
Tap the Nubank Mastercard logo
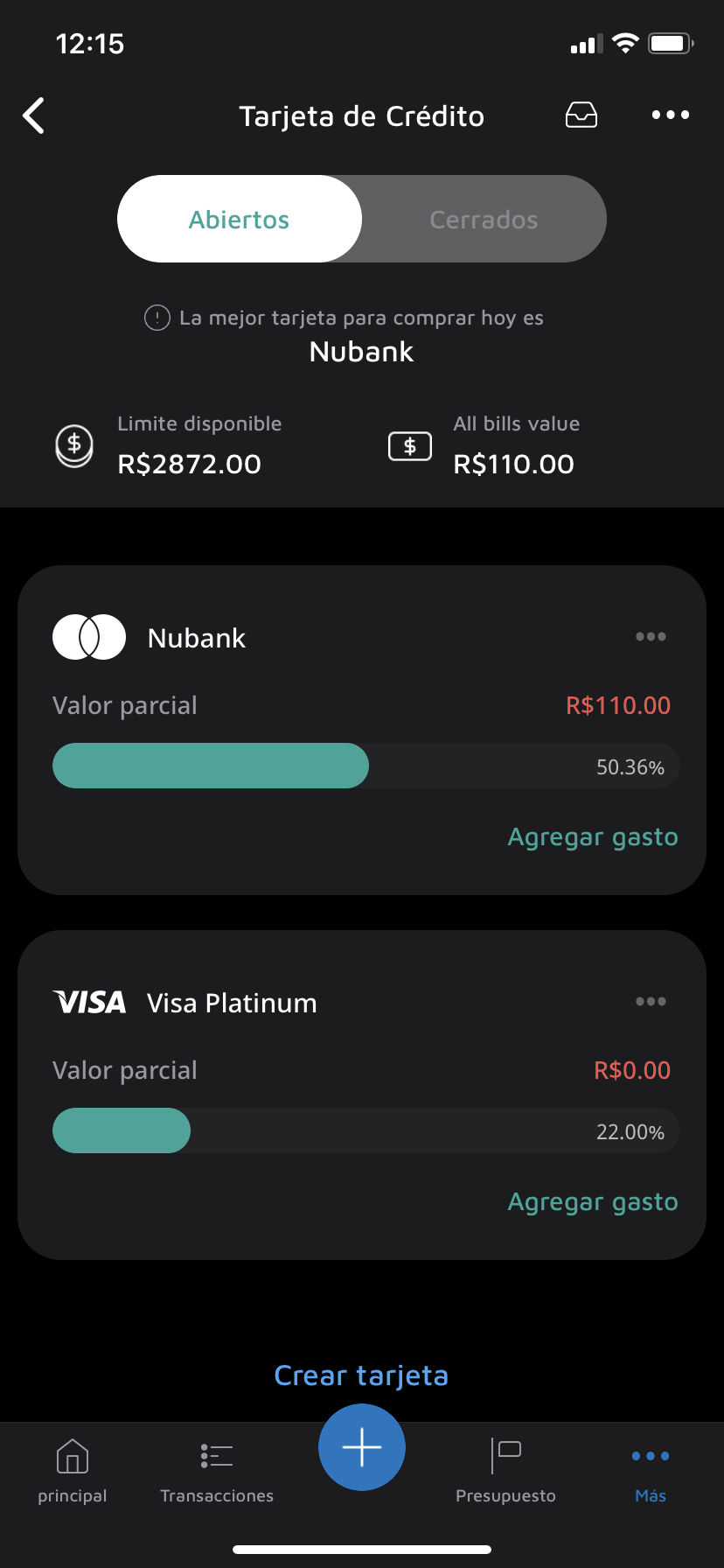(89, 637)
